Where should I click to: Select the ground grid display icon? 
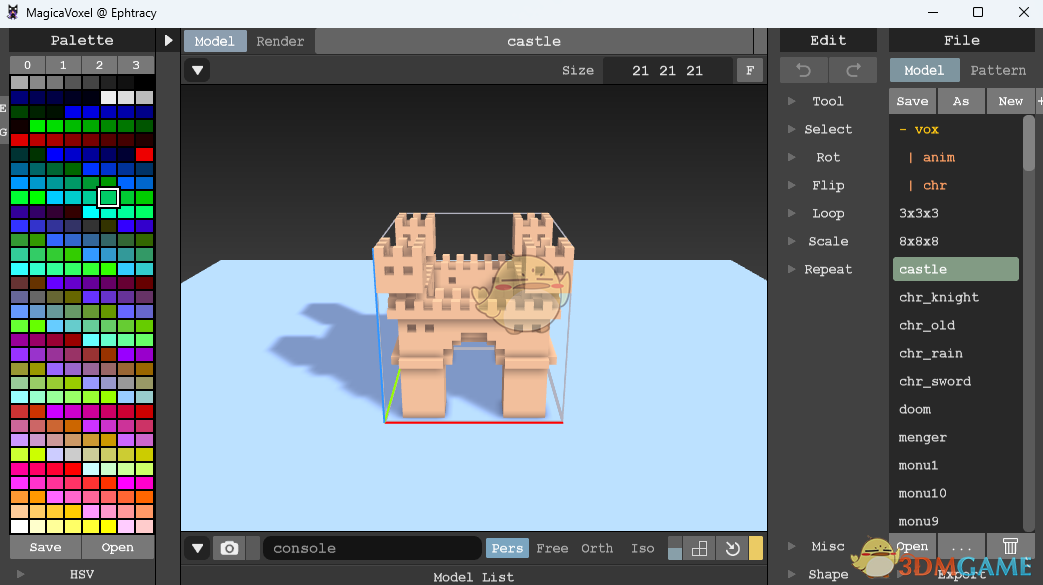coord(699,548)
